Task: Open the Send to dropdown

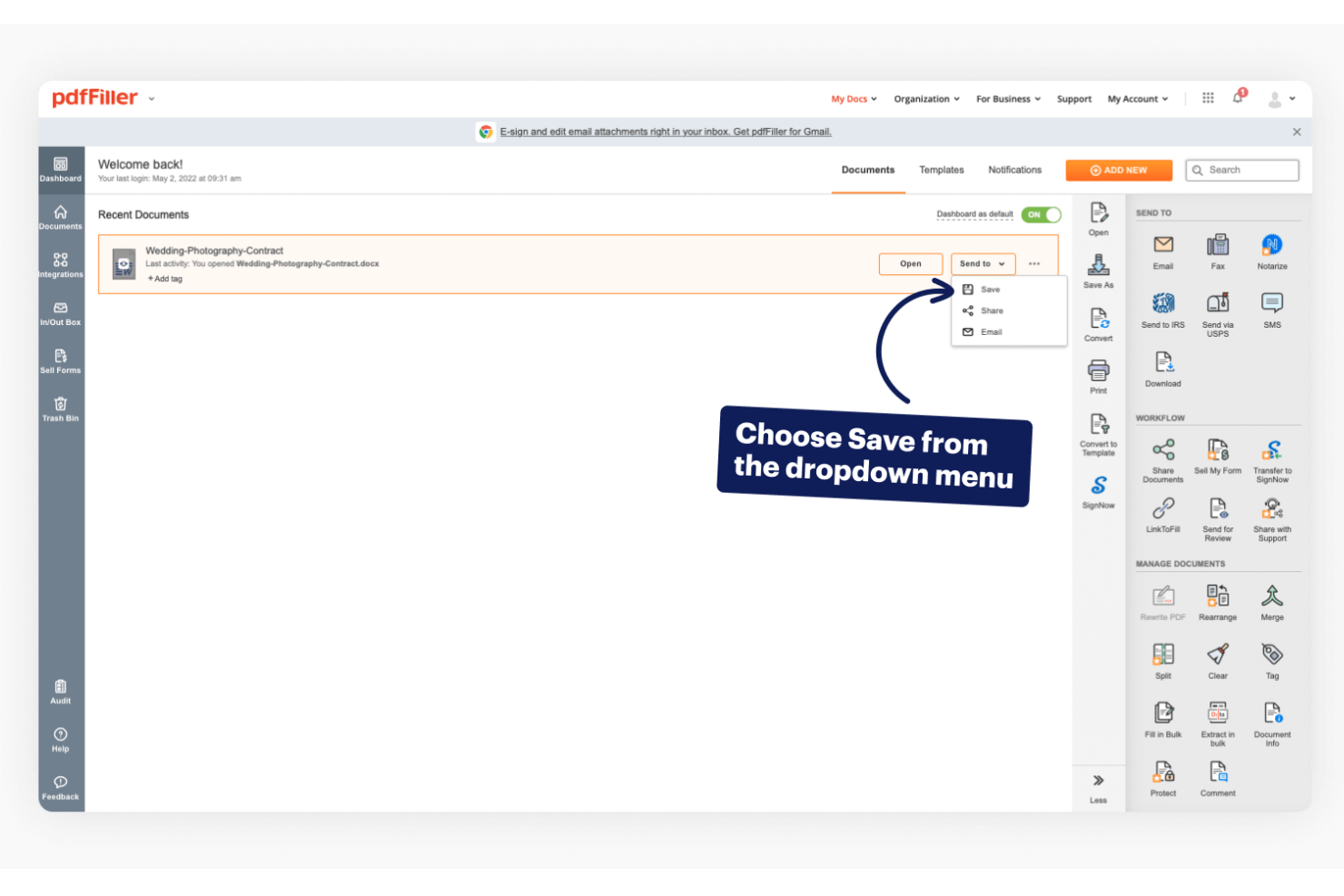Action: click(983, 263)
